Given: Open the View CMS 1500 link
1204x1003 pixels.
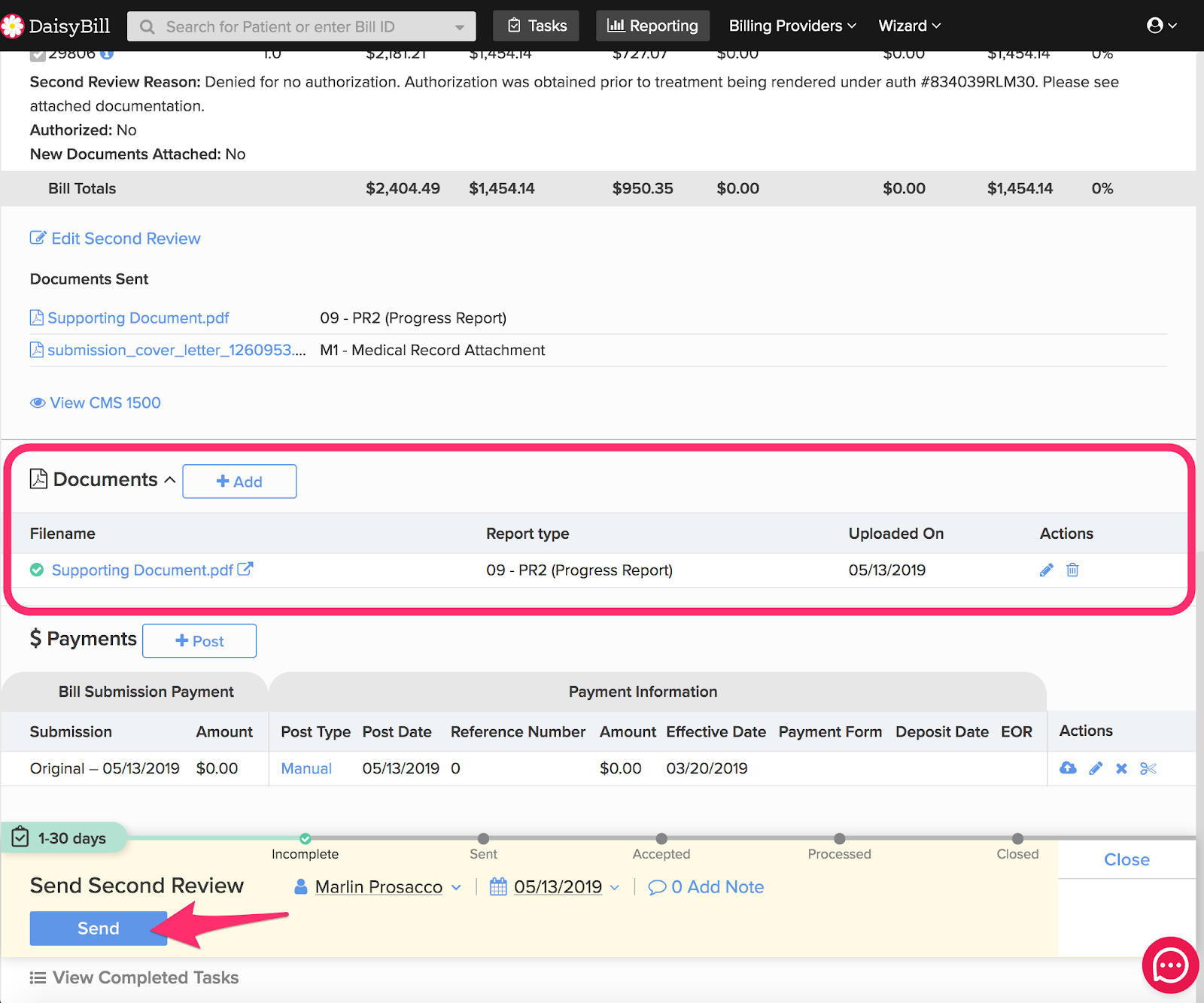Looking at the screenshot, I should coord(105,403).
